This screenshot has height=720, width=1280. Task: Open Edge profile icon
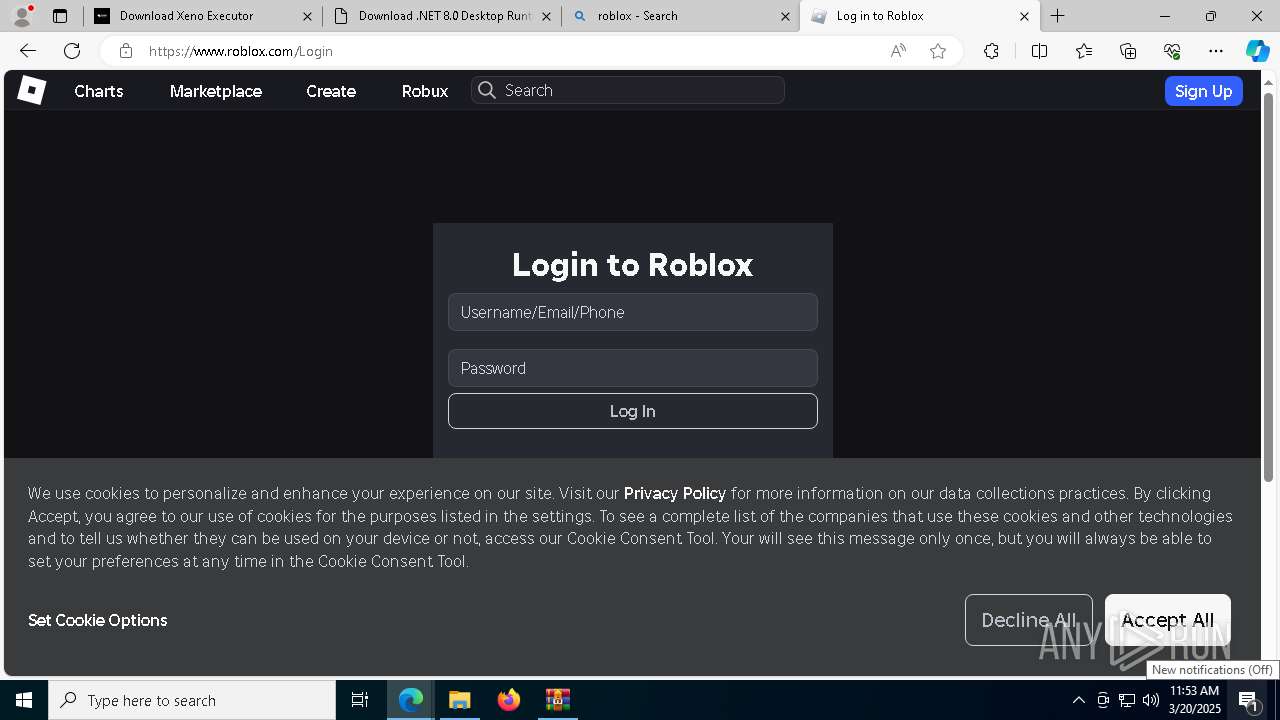coord(22,16)
